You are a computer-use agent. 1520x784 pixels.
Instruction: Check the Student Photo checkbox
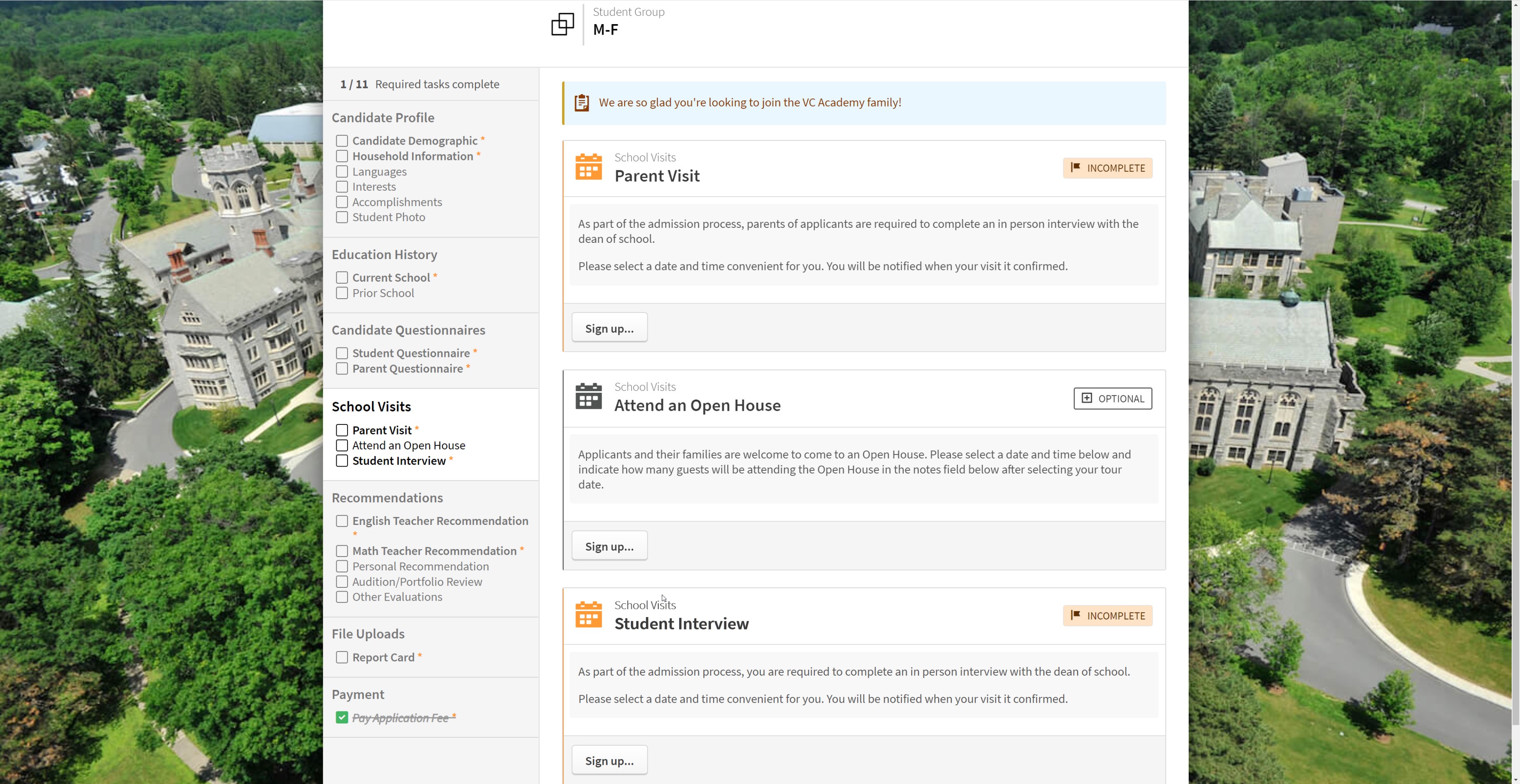point(342,217)
